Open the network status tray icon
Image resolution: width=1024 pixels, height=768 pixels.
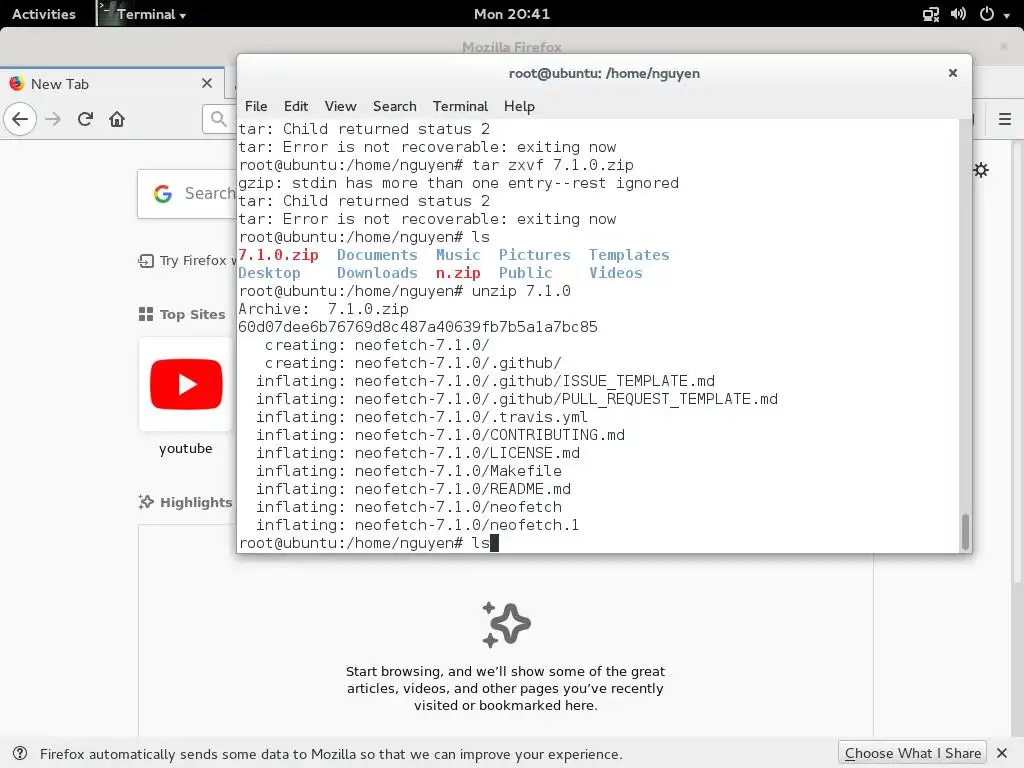[x=931, y=14]
